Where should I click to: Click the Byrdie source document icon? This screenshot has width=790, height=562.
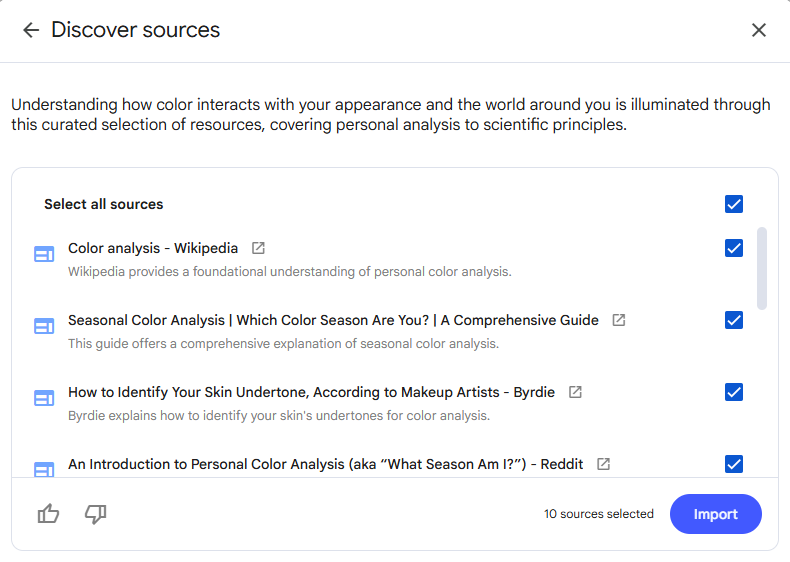[x=44, y=398]
